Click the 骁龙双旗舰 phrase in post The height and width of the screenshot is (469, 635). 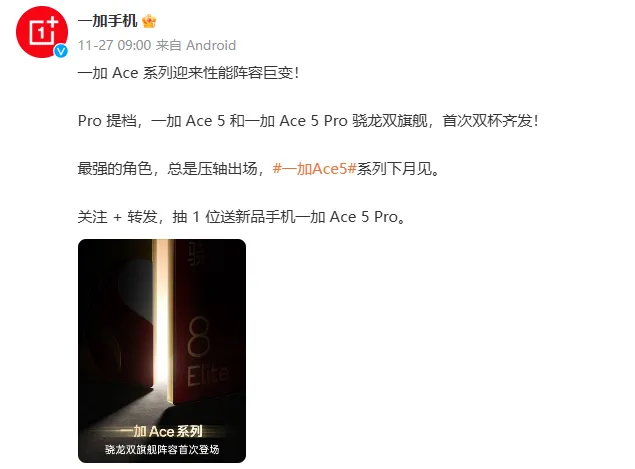click(390, 121)
